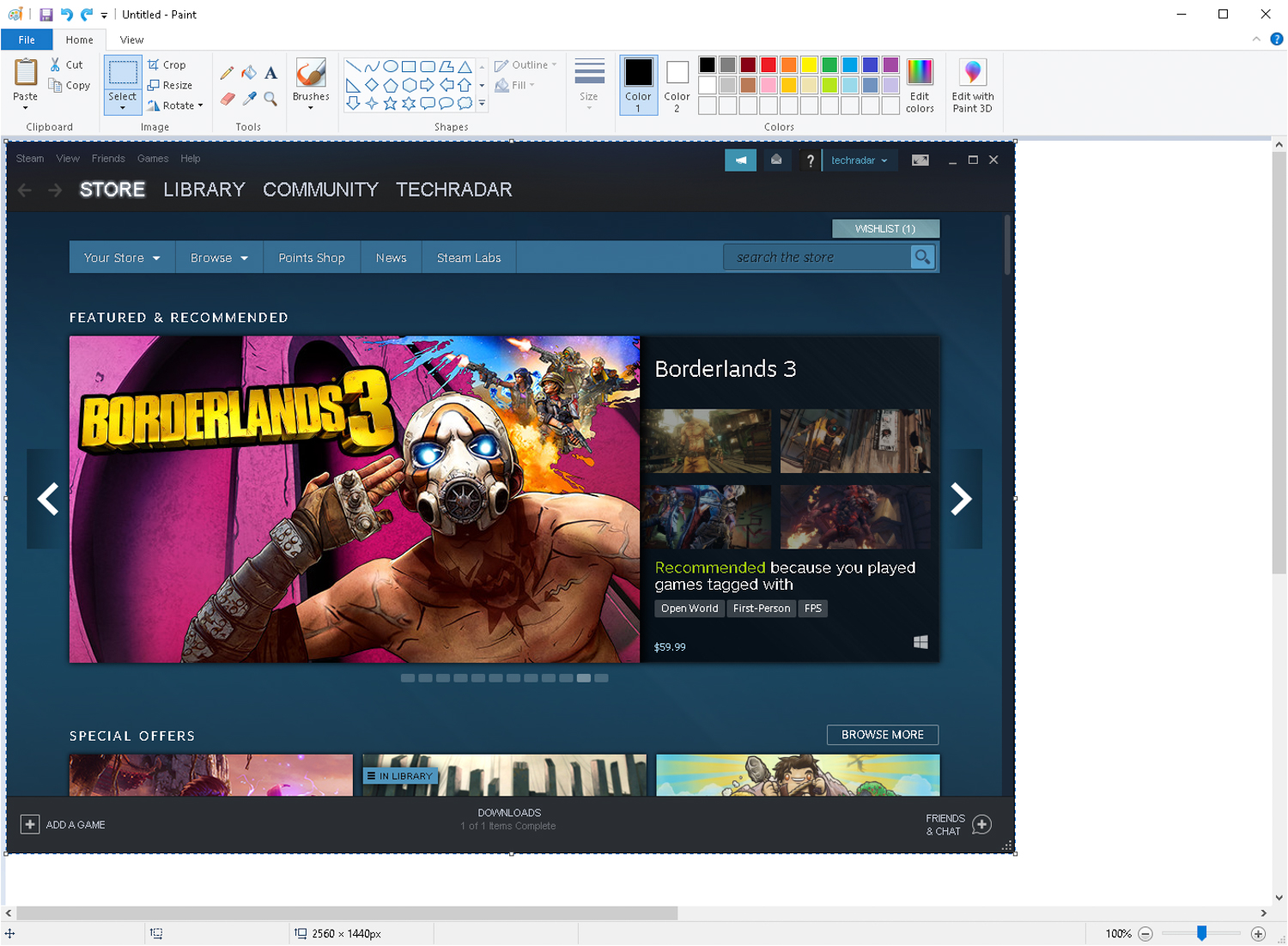
Task: Choose the Triangle shape
Action: 465,66
